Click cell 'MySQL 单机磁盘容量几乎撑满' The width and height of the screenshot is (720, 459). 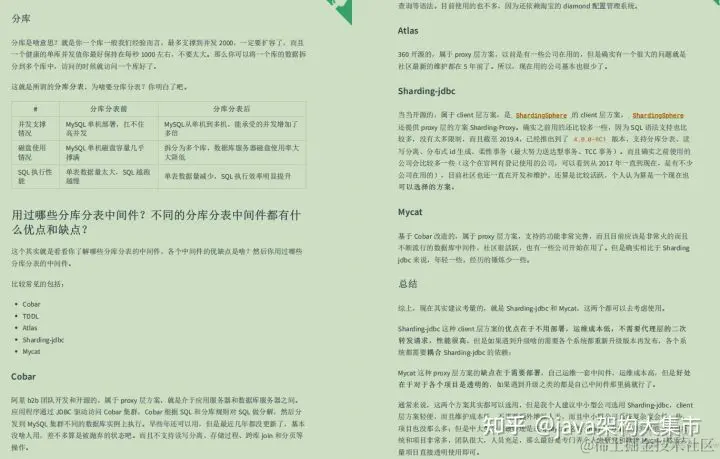tap(109, 152)
